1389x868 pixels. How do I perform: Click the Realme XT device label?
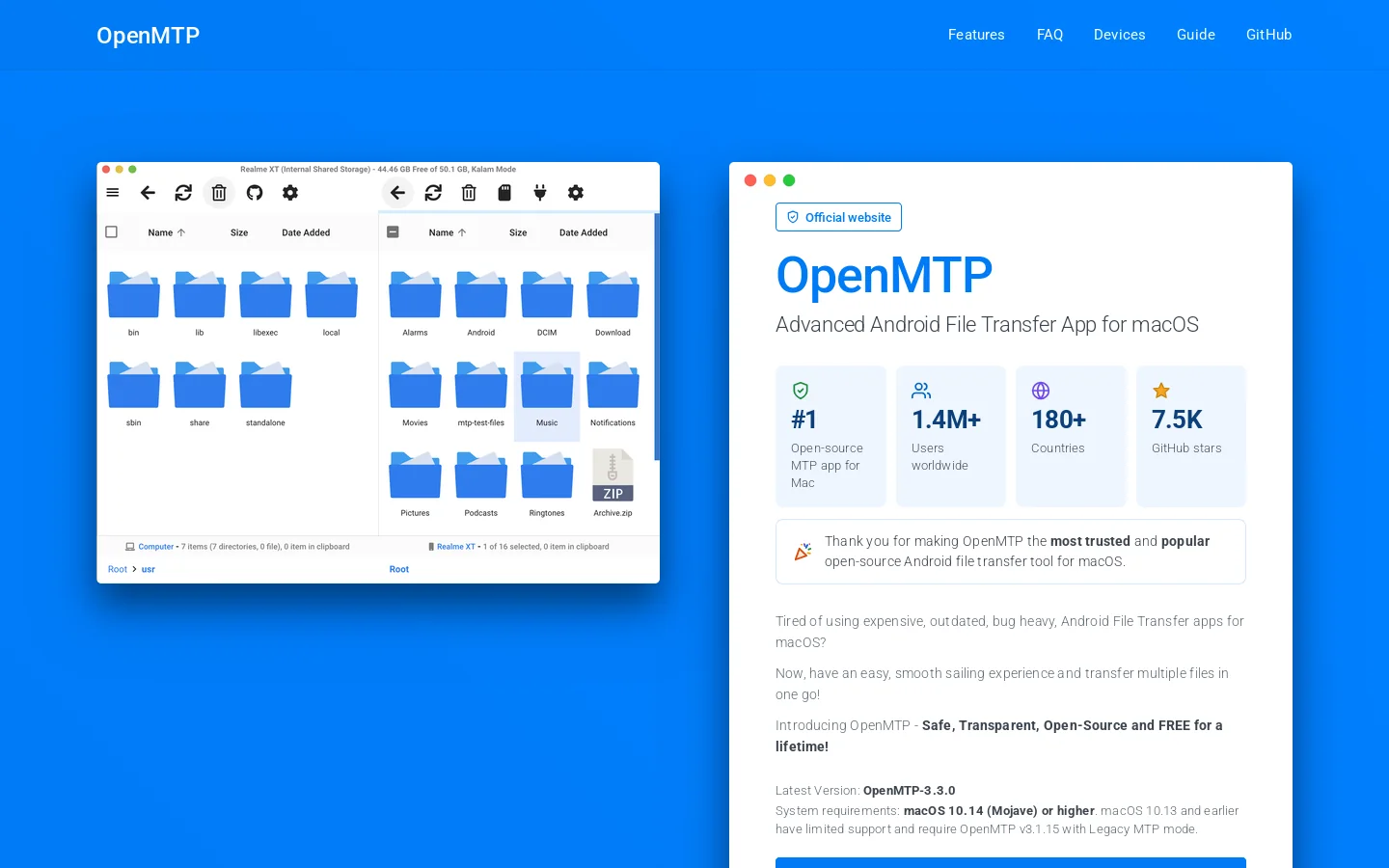point(455,547)
